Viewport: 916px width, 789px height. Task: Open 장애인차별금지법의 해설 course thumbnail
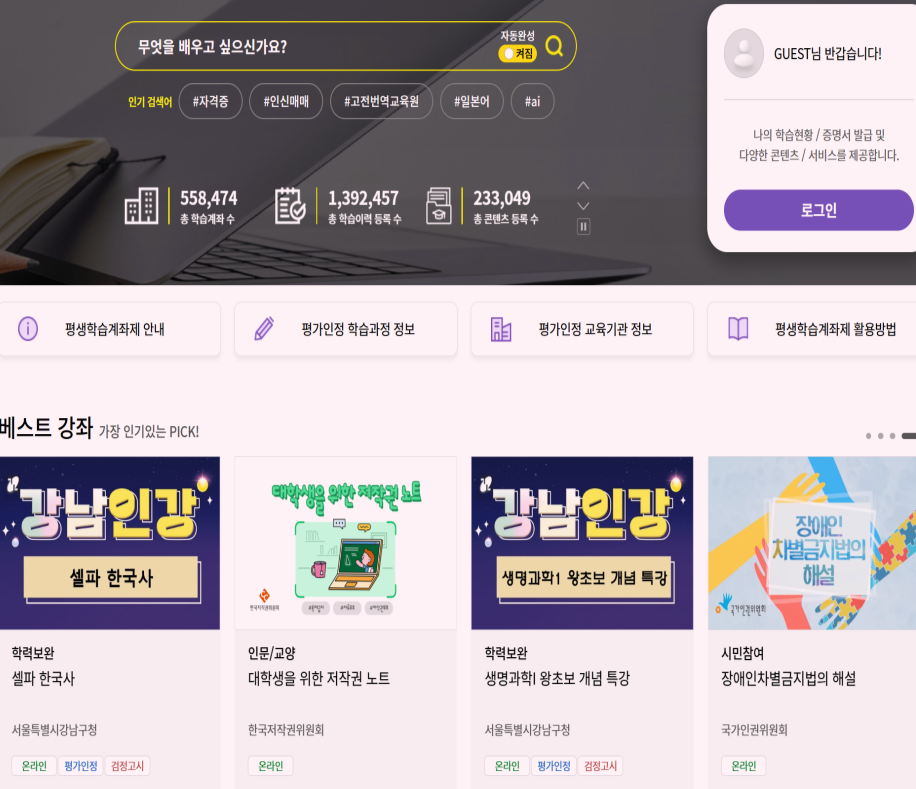coord(812,543)
